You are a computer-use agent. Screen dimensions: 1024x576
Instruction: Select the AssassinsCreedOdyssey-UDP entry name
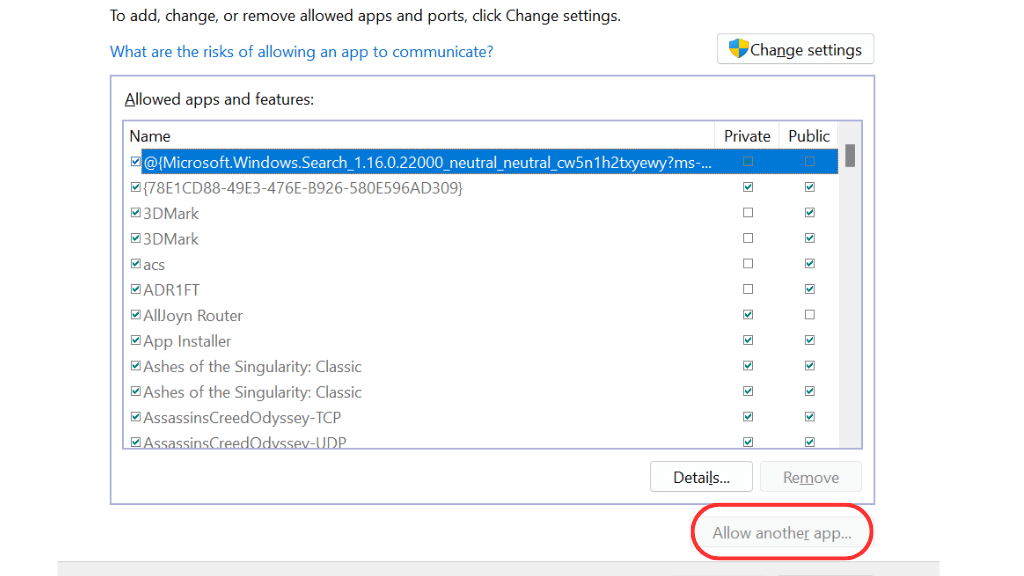coord(244,442)
